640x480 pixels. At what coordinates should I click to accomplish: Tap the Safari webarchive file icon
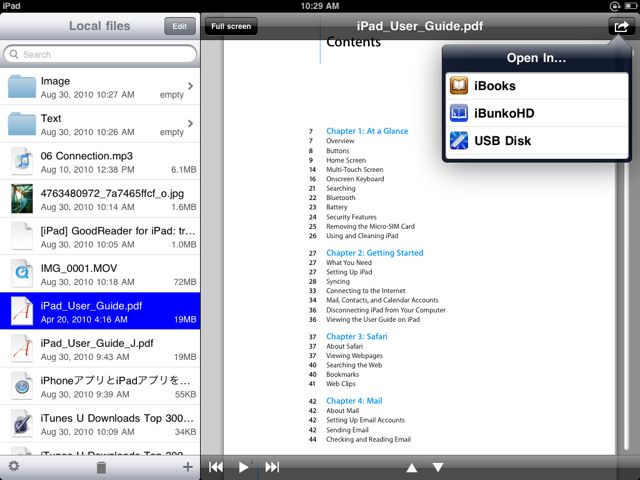pos(22,386)
